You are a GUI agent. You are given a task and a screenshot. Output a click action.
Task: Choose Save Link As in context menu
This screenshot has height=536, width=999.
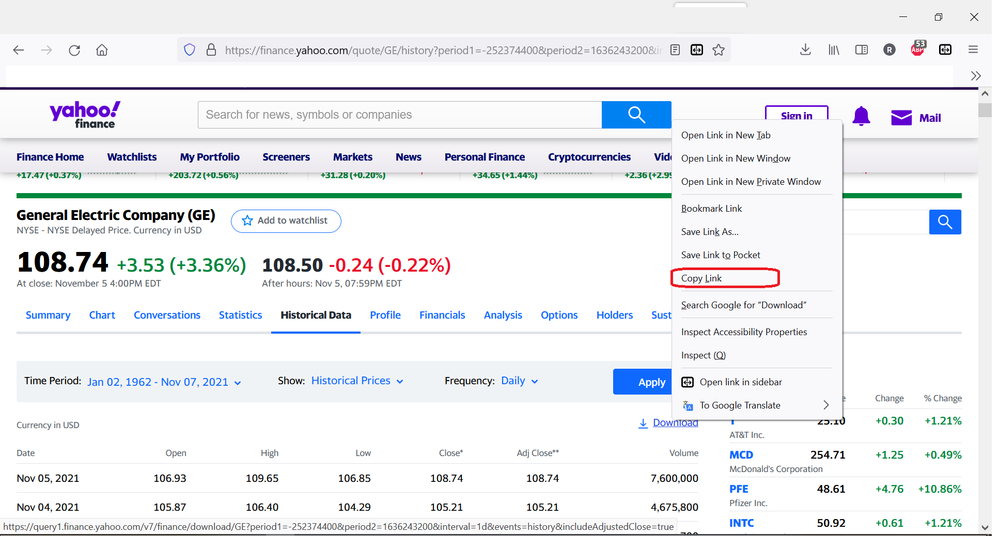tap(710, 231)
